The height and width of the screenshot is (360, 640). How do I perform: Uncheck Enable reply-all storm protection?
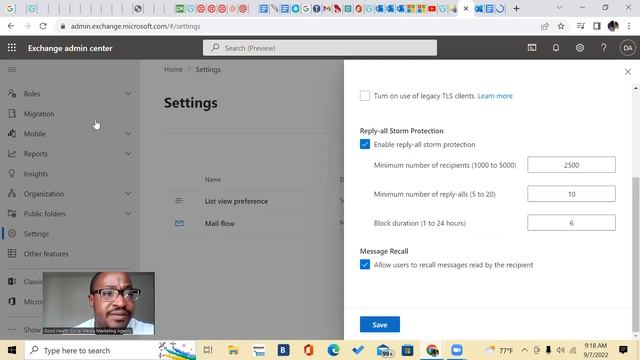365,144
